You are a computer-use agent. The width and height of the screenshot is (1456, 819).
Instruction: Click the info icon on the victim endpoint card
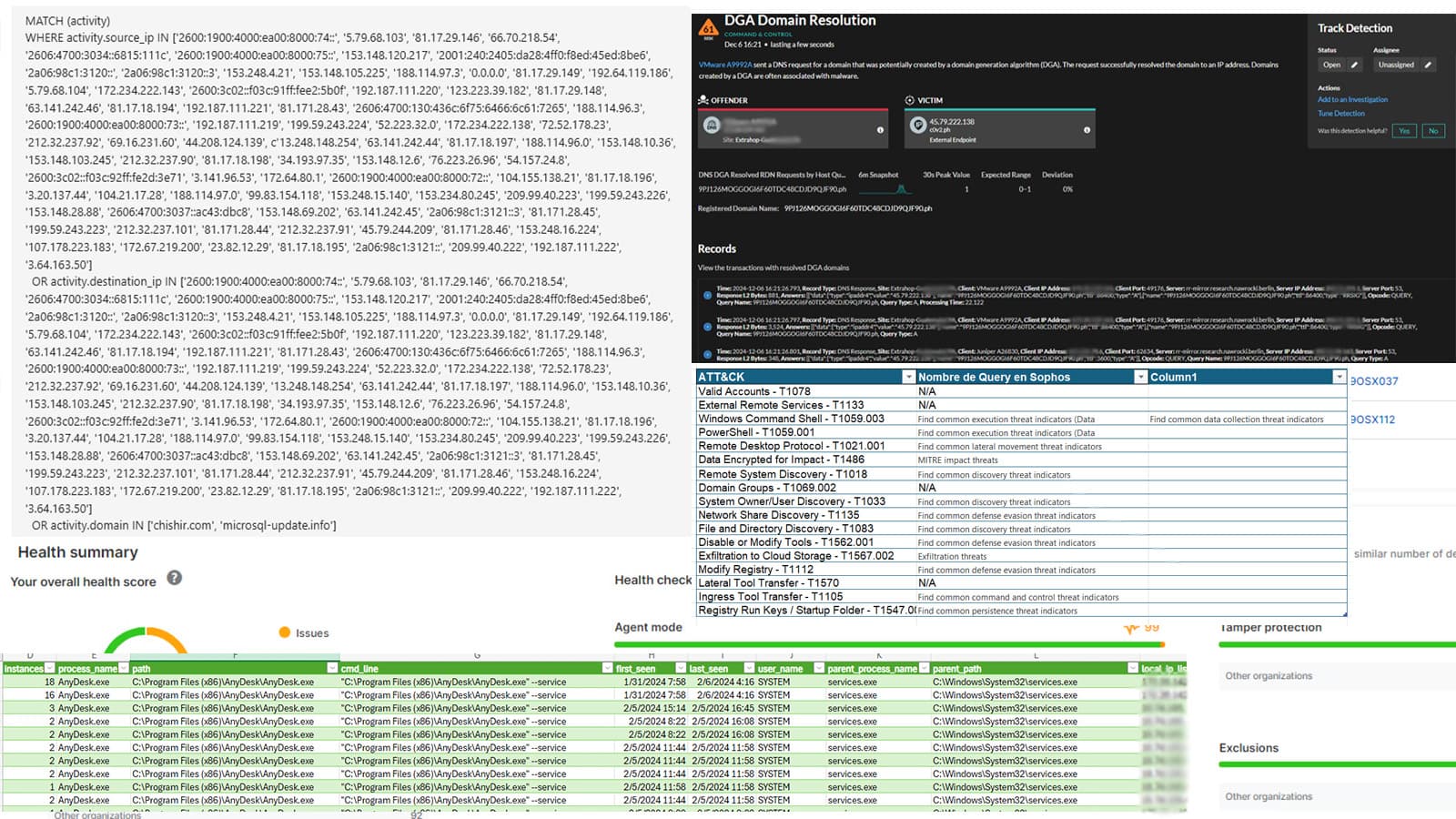coord(1087,130)
